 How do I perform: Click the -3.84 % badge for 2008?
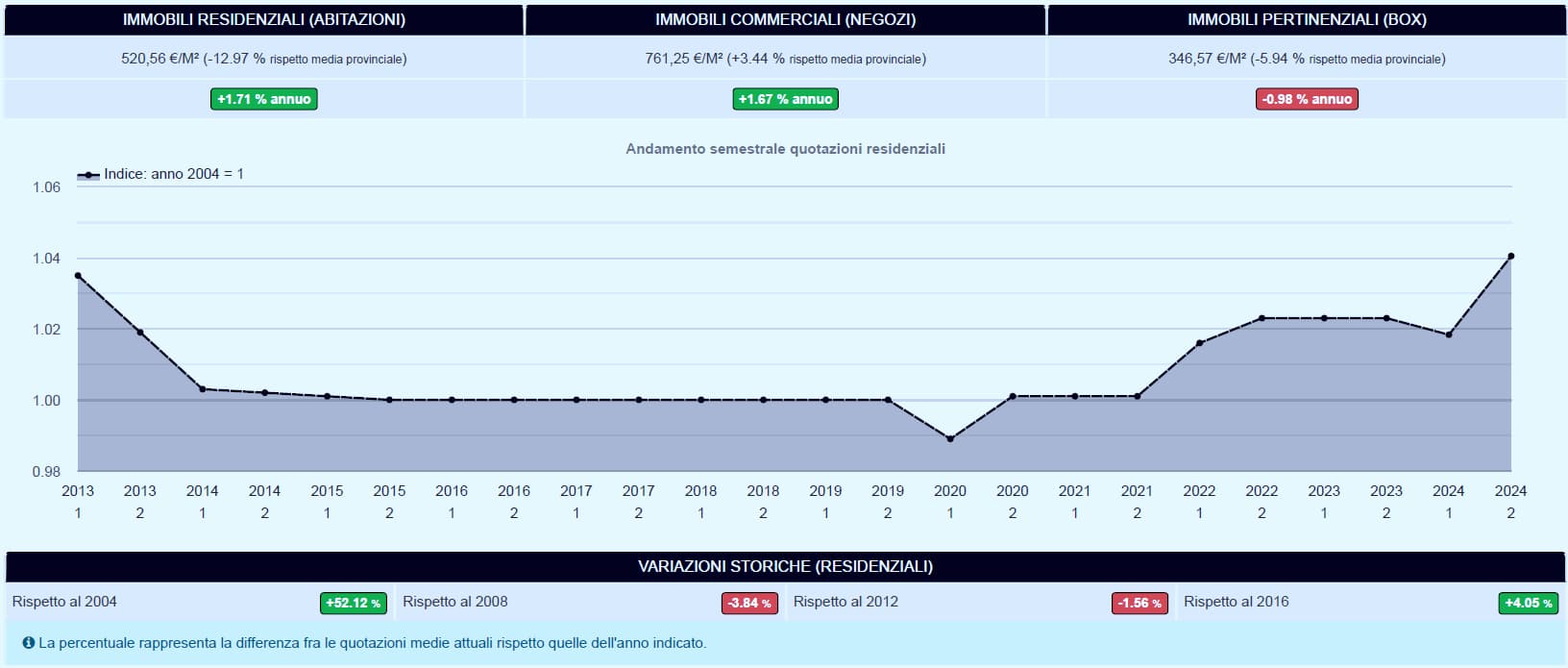click(x=749, y=603)
